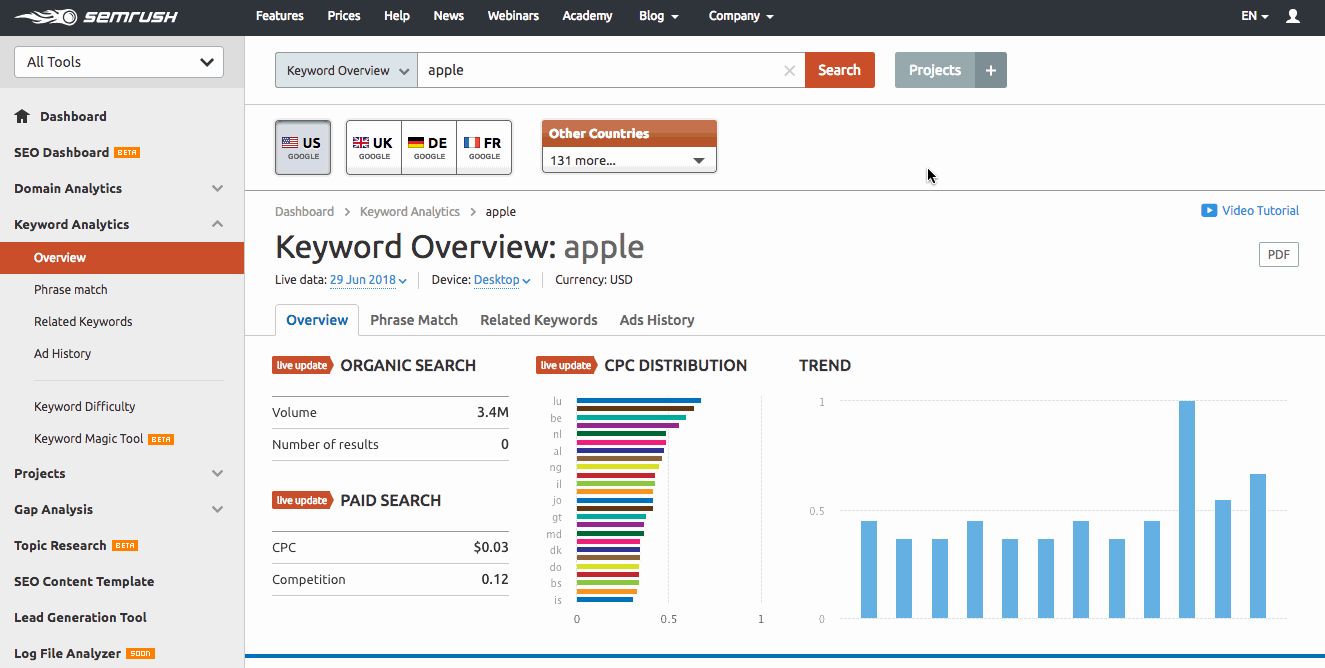Open SEO Content Template in the sidebar

pos(84,581)
